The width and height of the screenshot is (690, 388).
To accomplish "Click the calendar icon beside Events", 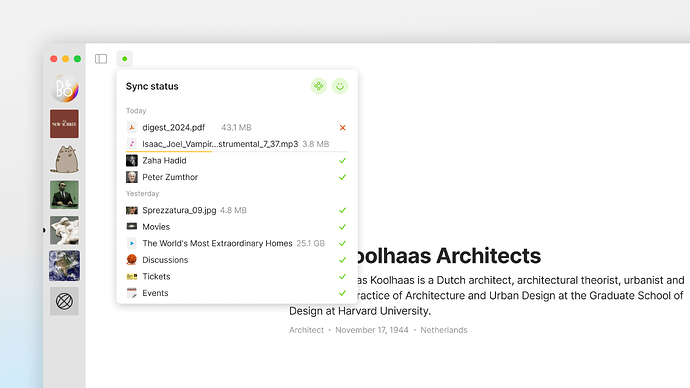I will point(132,293).
